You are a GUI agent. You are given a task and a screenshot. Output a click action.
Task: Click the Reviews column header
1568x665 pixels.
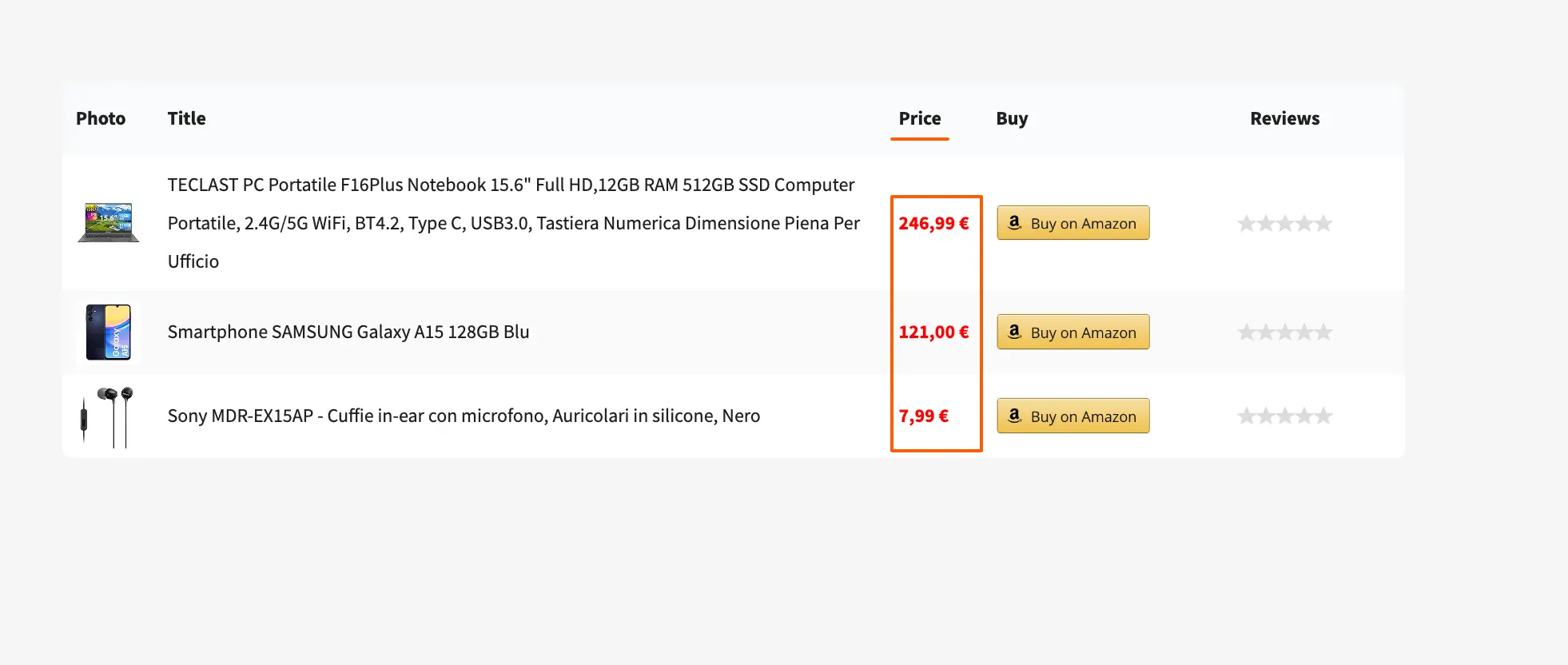(1284, 119)
